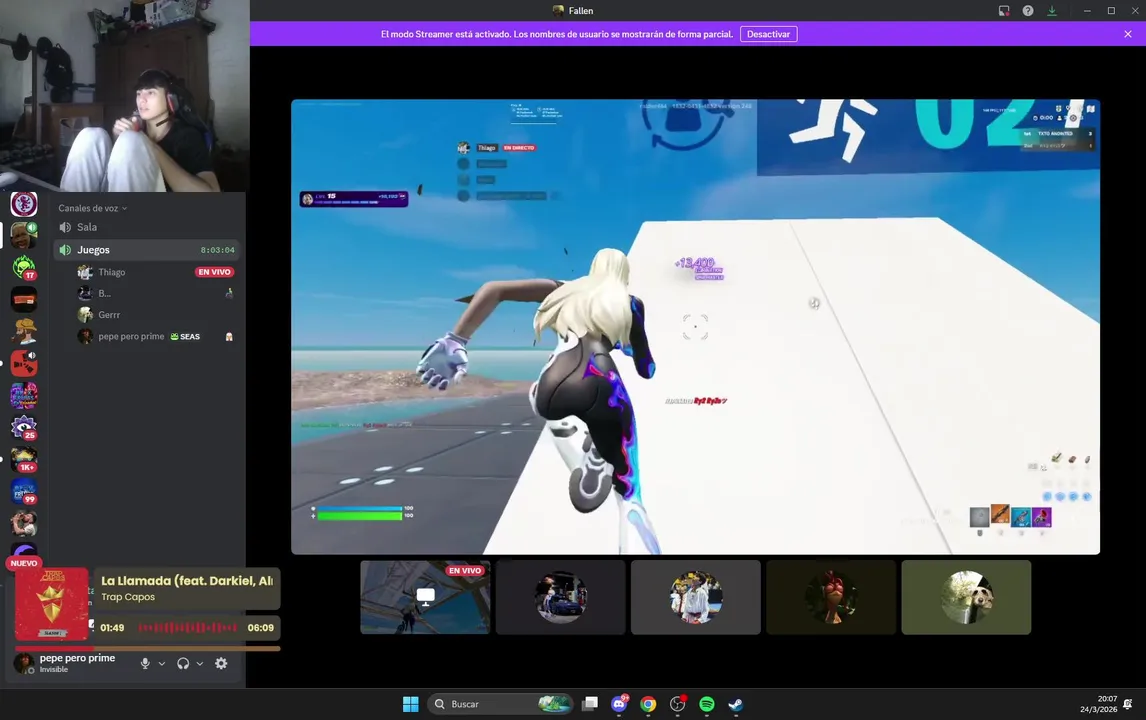Open the inbox icon in Discord title bar
The height and width of the screenshot is (720, 1146).
(x=1004, y=11)
